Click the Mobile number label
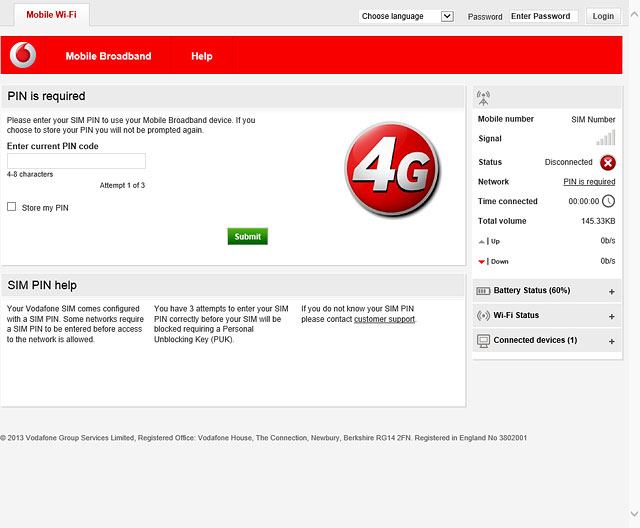 pyautogui.click(x=506, y=119)
